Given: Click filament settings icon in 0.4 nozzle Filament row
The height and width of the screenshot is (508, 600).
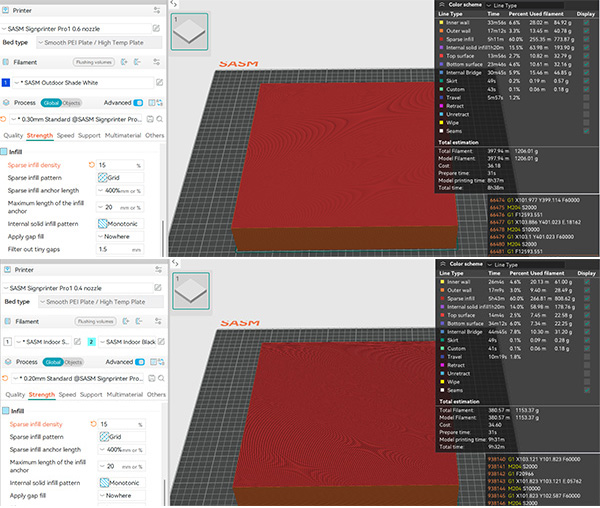Looking at the screenshot, I should (x=158, y=321).
